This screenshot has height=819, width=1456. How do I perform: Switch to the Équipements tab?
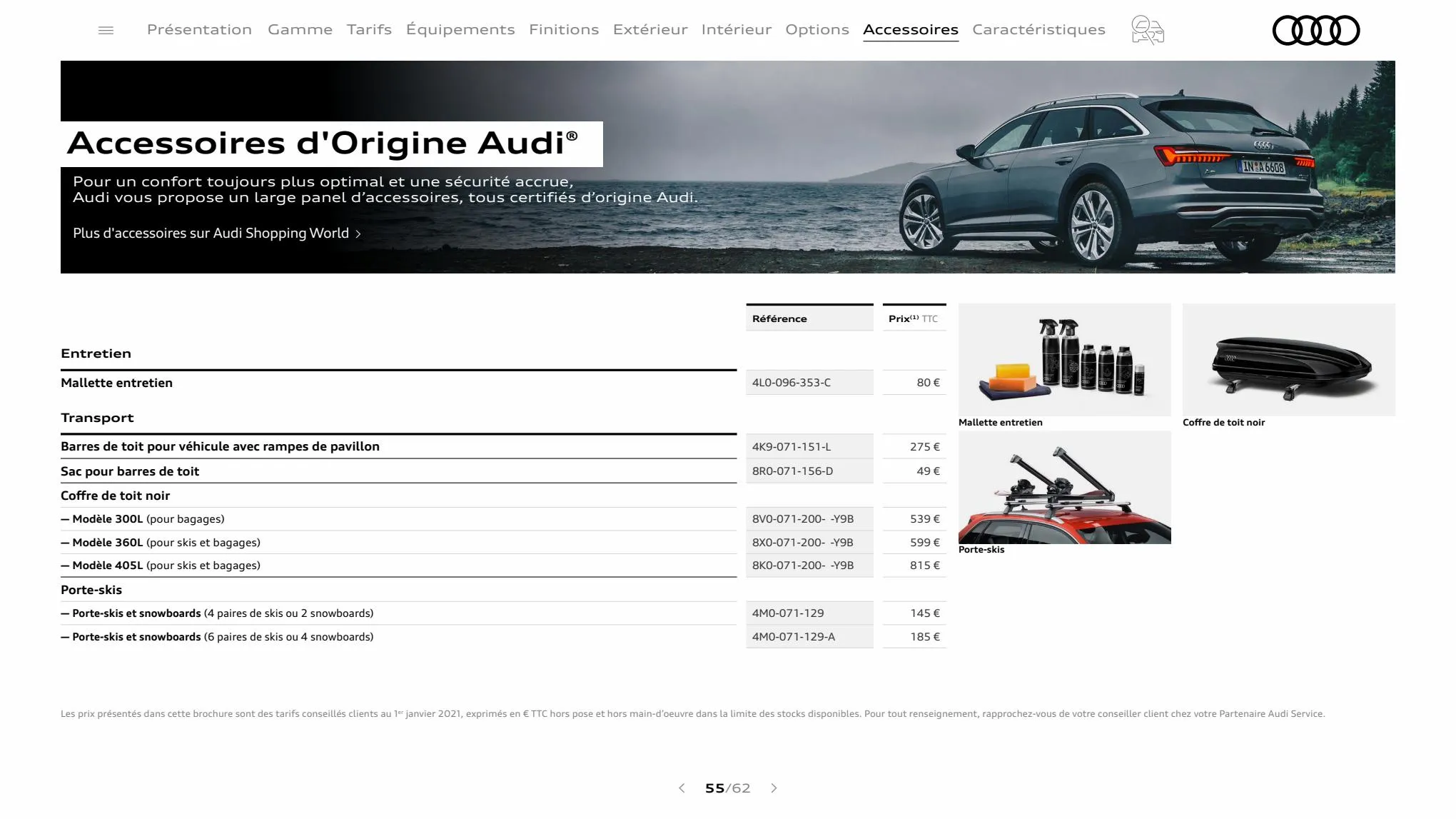pyautogui.click(x=460, y=29)
